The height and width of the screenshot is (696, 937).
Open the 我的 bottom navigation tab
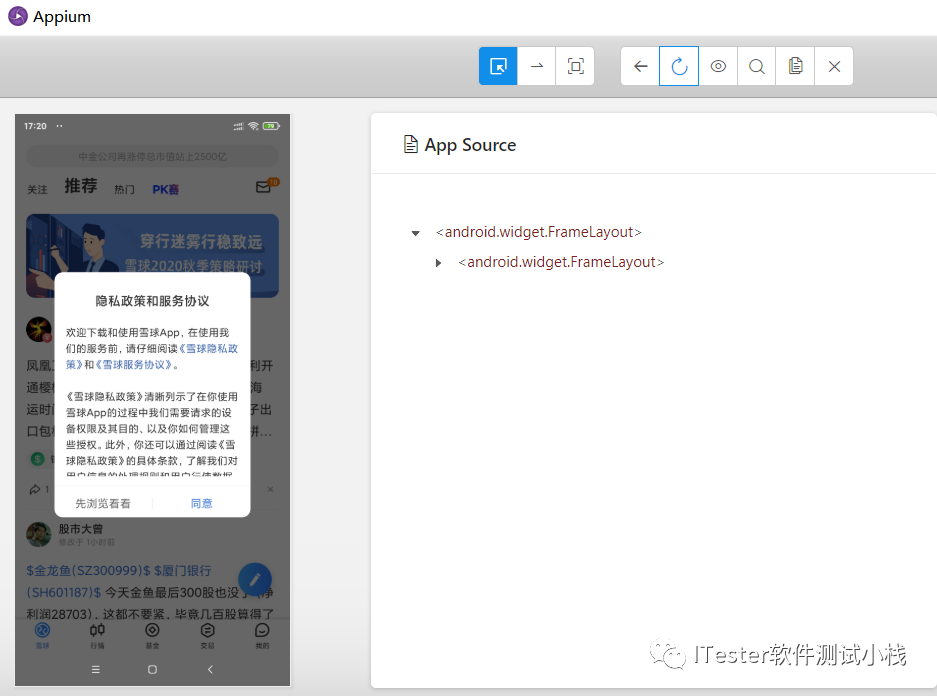click(262, 635)
